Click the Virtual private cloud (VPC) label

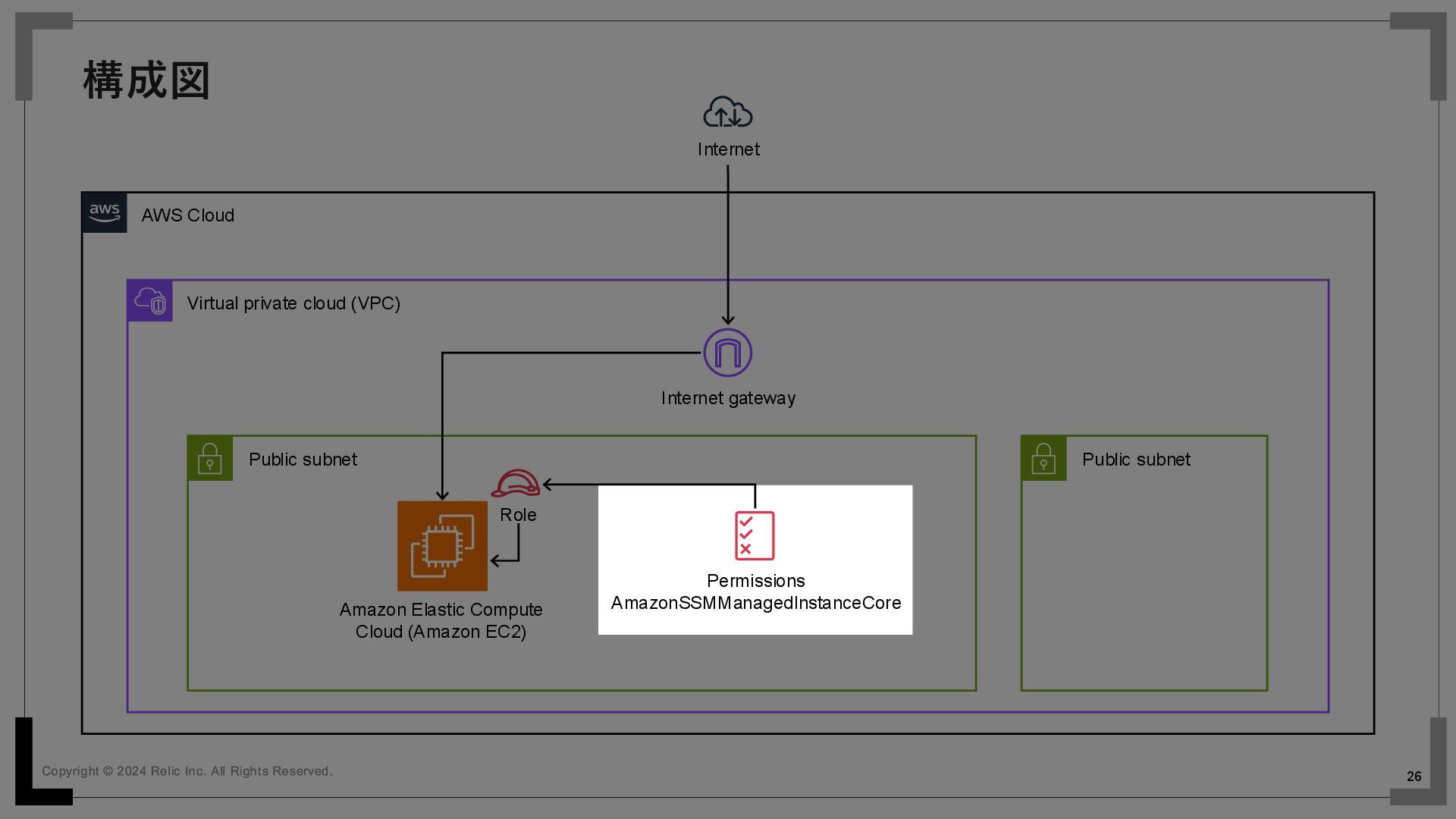[293, 303]
